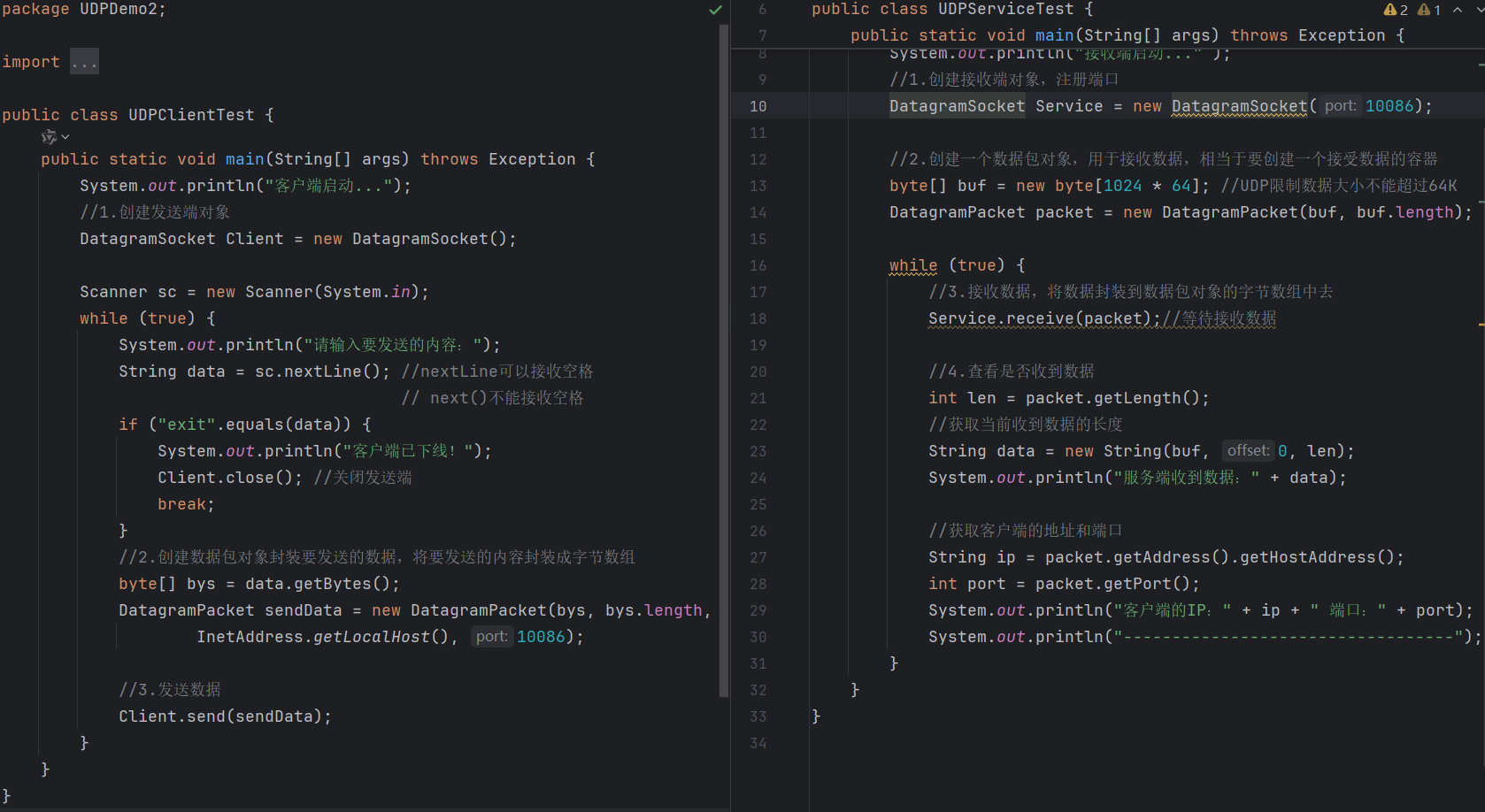Image resolution: width=1485 pixels, height=812 pixels.
Task: Click the 'offset:' inlay hint on line 23
Action: (1248, 451)
